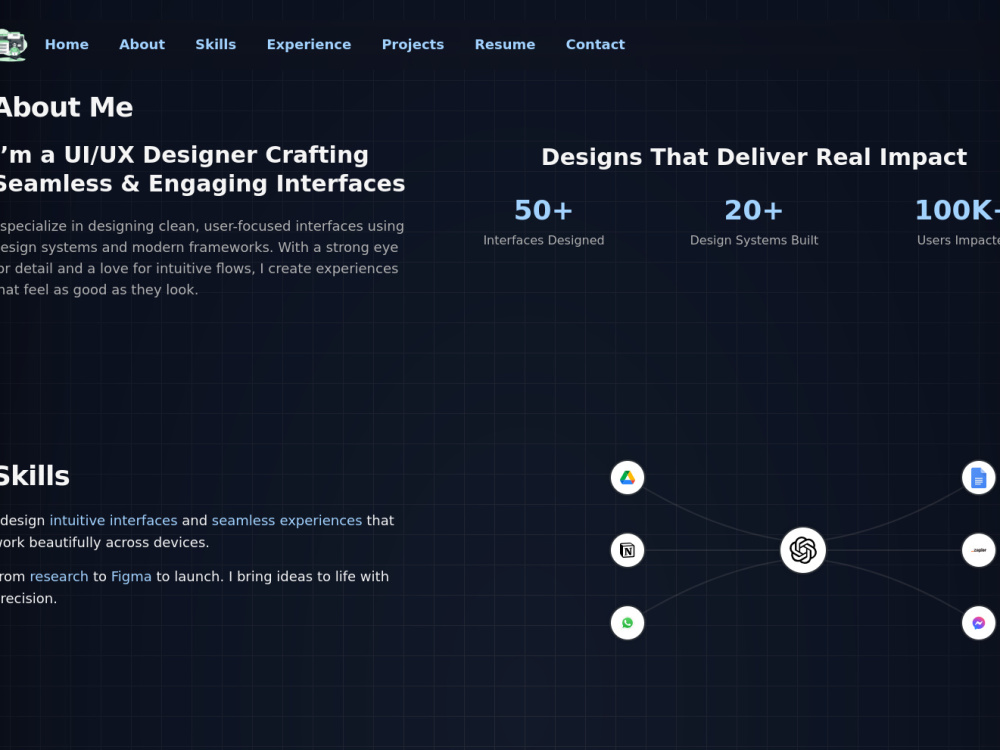The image size is (1000, 750).
Task: Open the Resume link
Action: click(504, 45)
